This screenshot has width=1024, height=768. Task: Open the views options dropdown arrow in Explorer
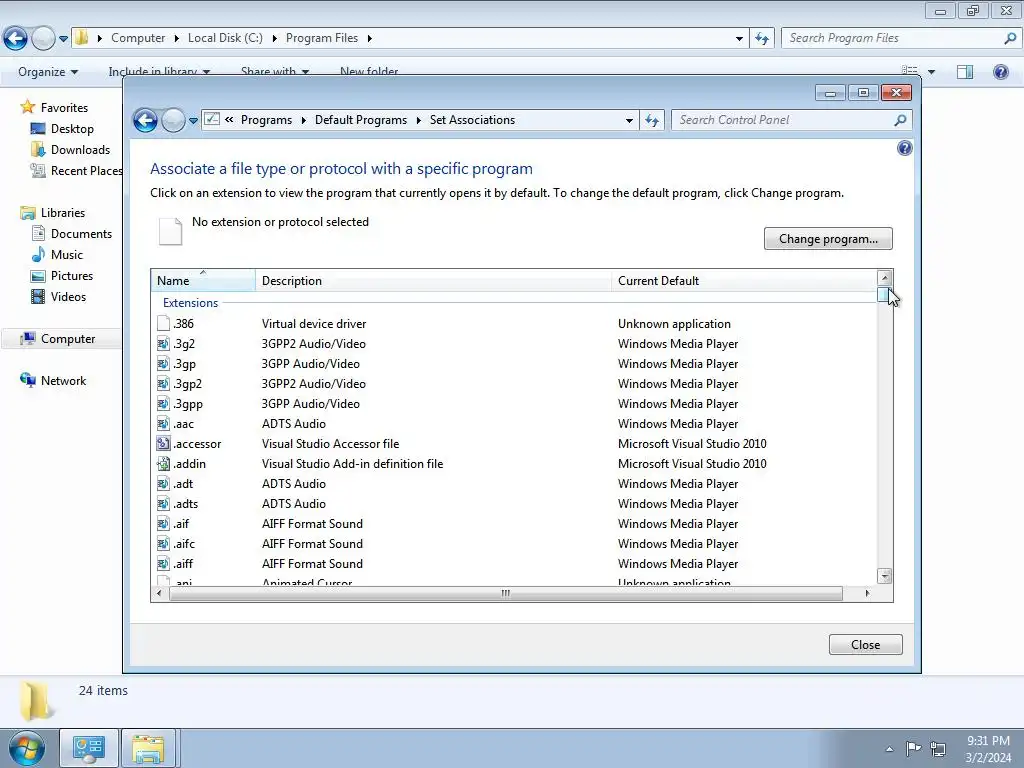[x=931, y=72]
